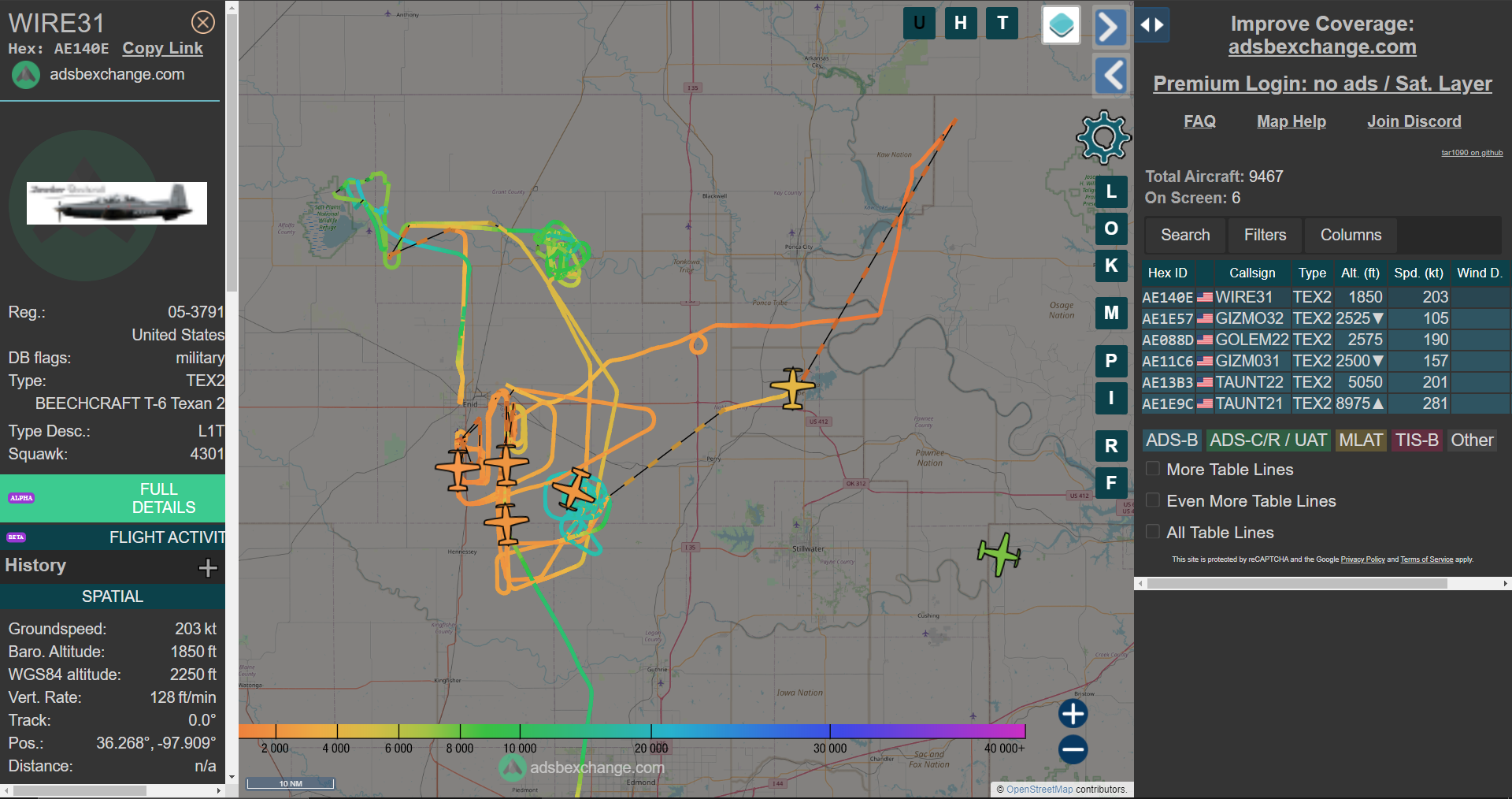1512x799 pixels.
Task: Sort table by Wind D. column
Action: coord(1480,273)
